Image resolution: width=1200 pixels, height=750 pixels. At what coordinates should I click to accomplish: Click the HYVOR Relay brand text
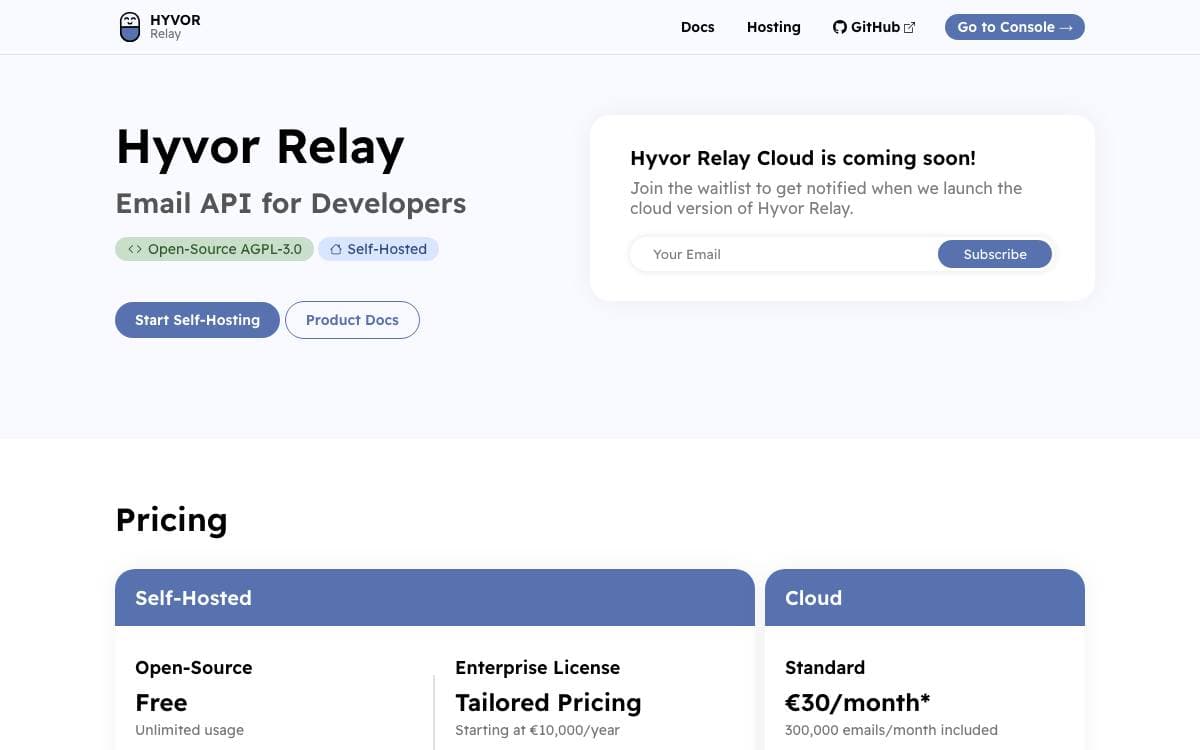[x=175, y=27]
